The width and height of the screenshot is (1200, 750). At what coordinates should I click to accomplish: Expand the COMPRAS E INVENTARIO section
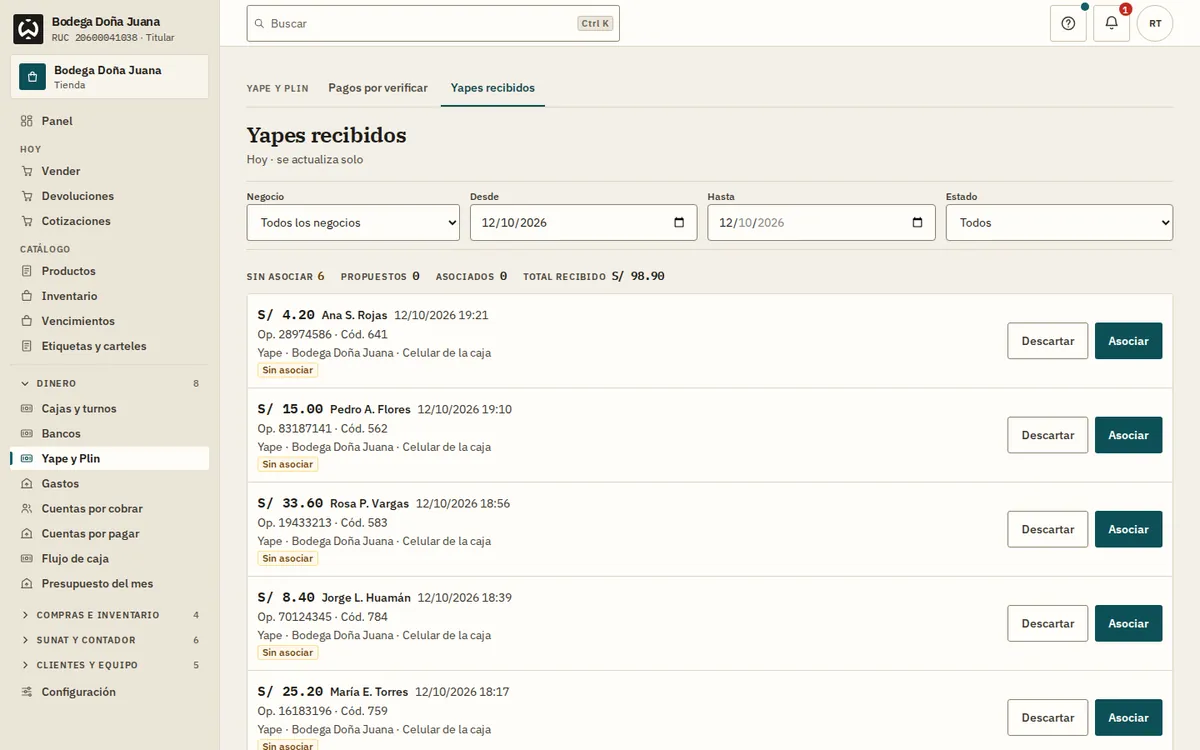click(110, 615)
